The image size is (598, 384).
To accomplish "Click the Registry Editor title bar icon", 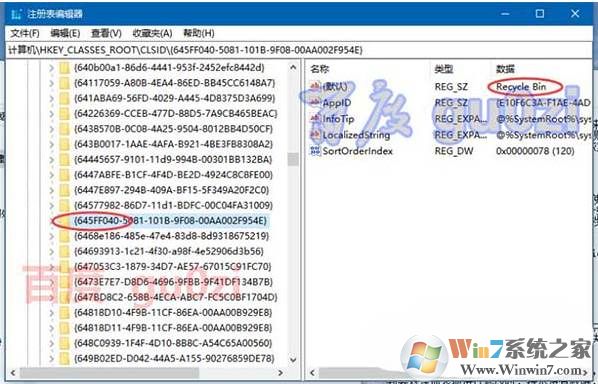I will 16,14.
